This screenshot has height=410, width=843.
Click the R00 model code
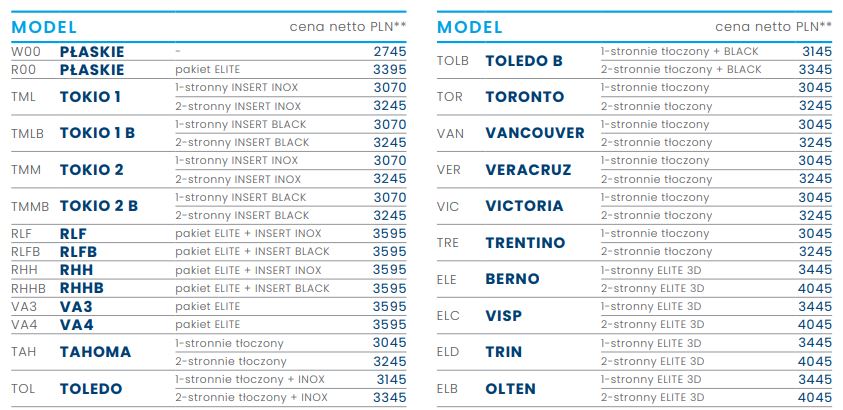click(25, 70)
